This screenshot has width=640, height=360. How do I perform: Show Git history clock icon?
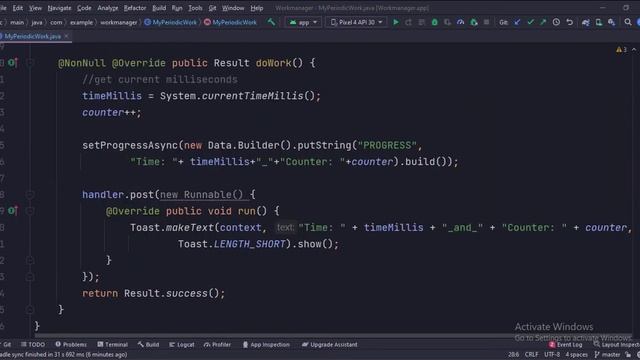(556, 22)
